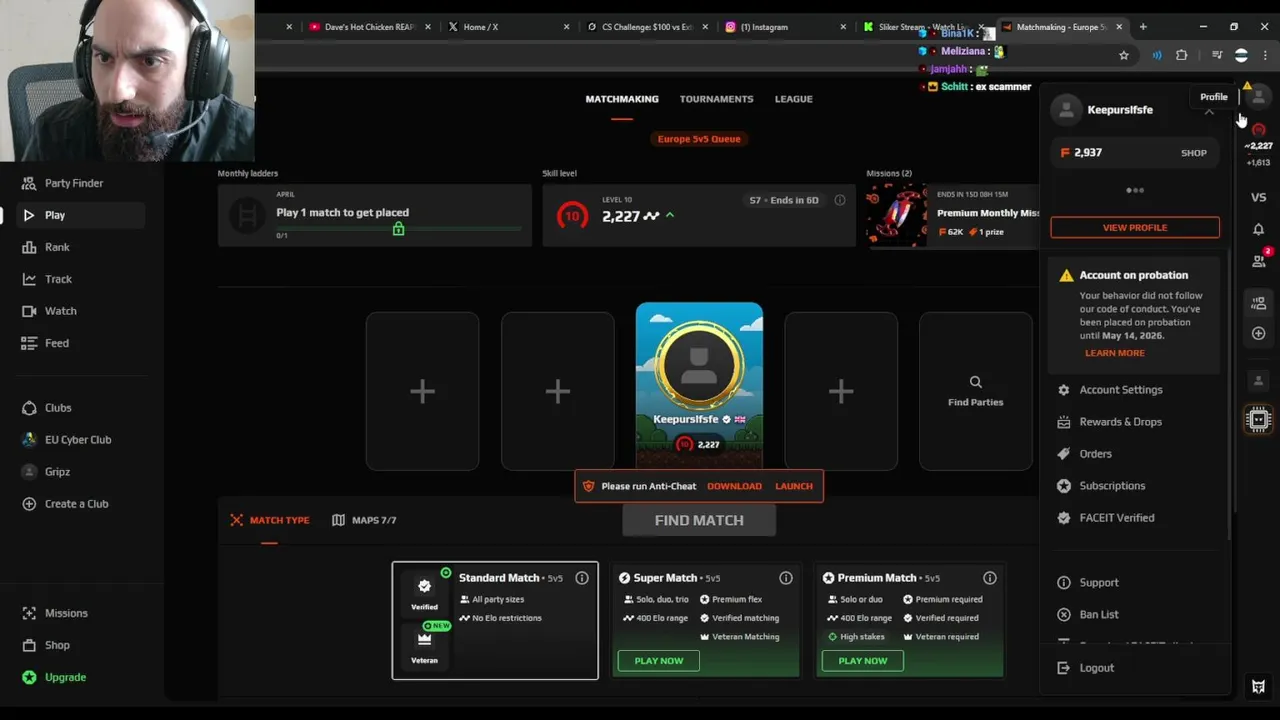The image size is (1280, 720).
Task: Click the Monthly ladders placement card
Action: 375,214
